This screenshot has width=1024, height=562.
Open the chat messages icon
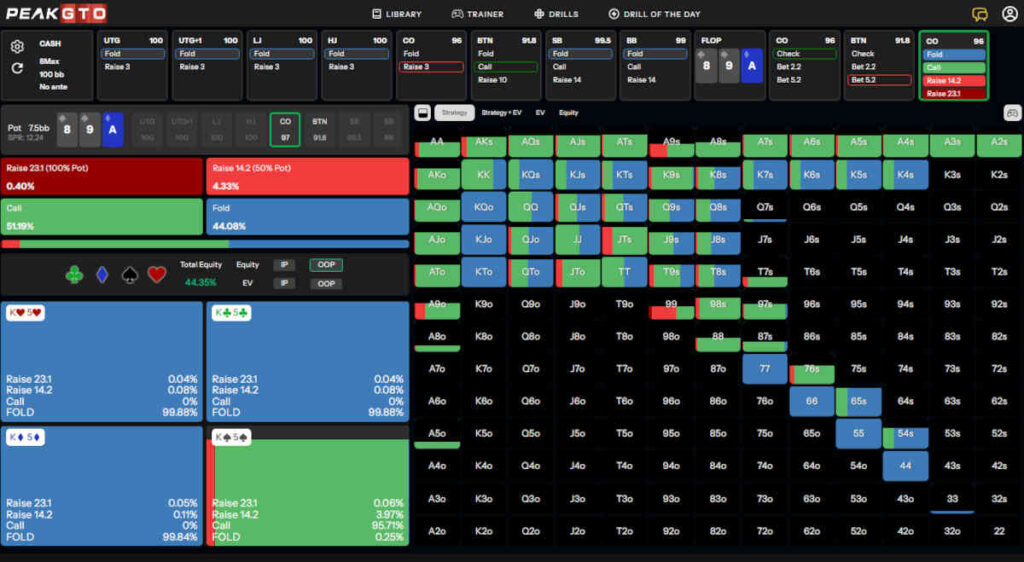click(979, 14)
